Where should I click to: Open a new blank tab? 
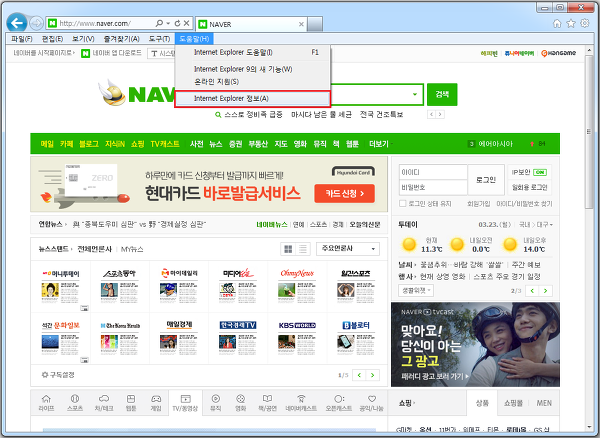(315, 24)
